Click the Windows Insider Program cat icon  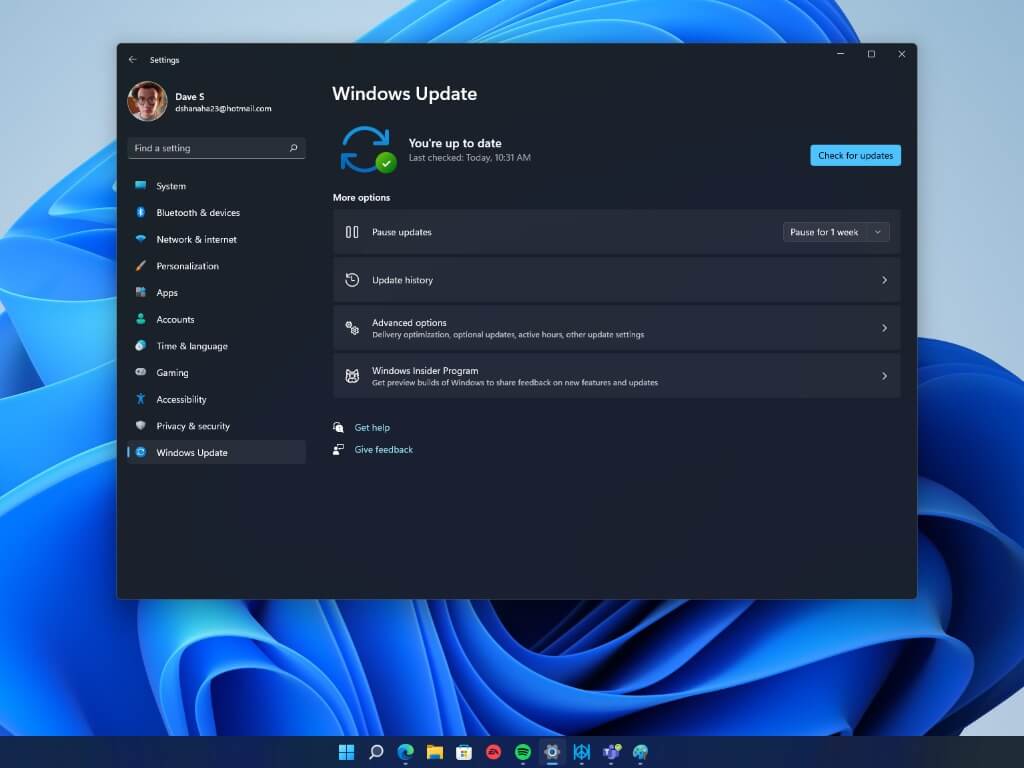coord(352,376)
